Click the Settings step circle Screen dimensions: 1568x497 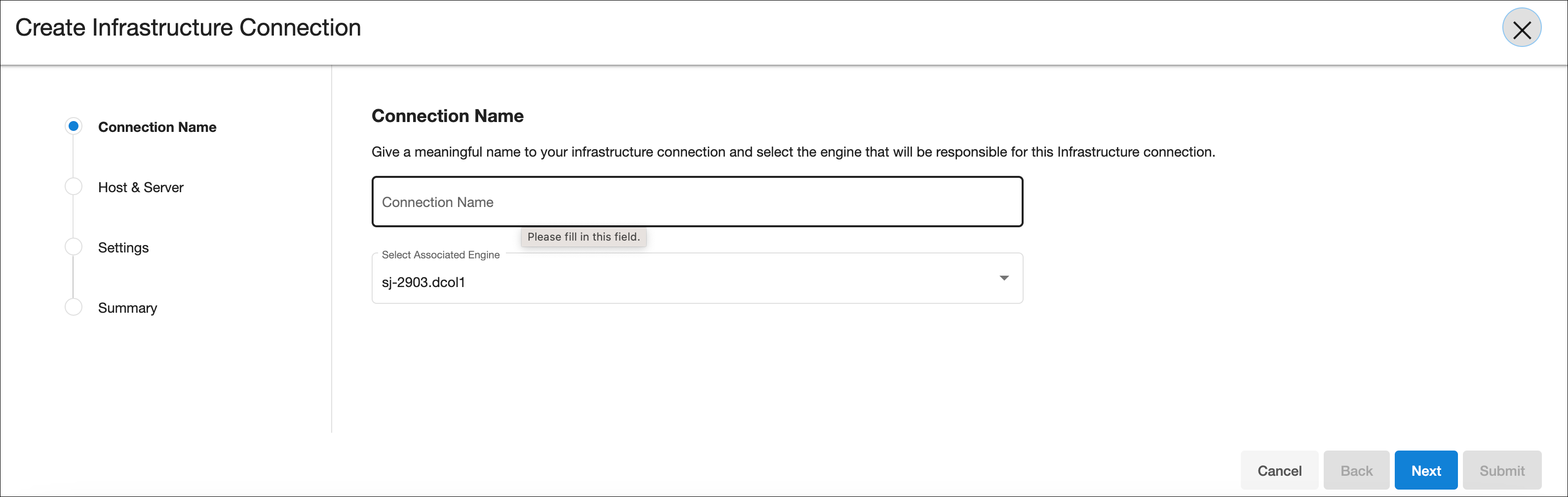(74, 247)
